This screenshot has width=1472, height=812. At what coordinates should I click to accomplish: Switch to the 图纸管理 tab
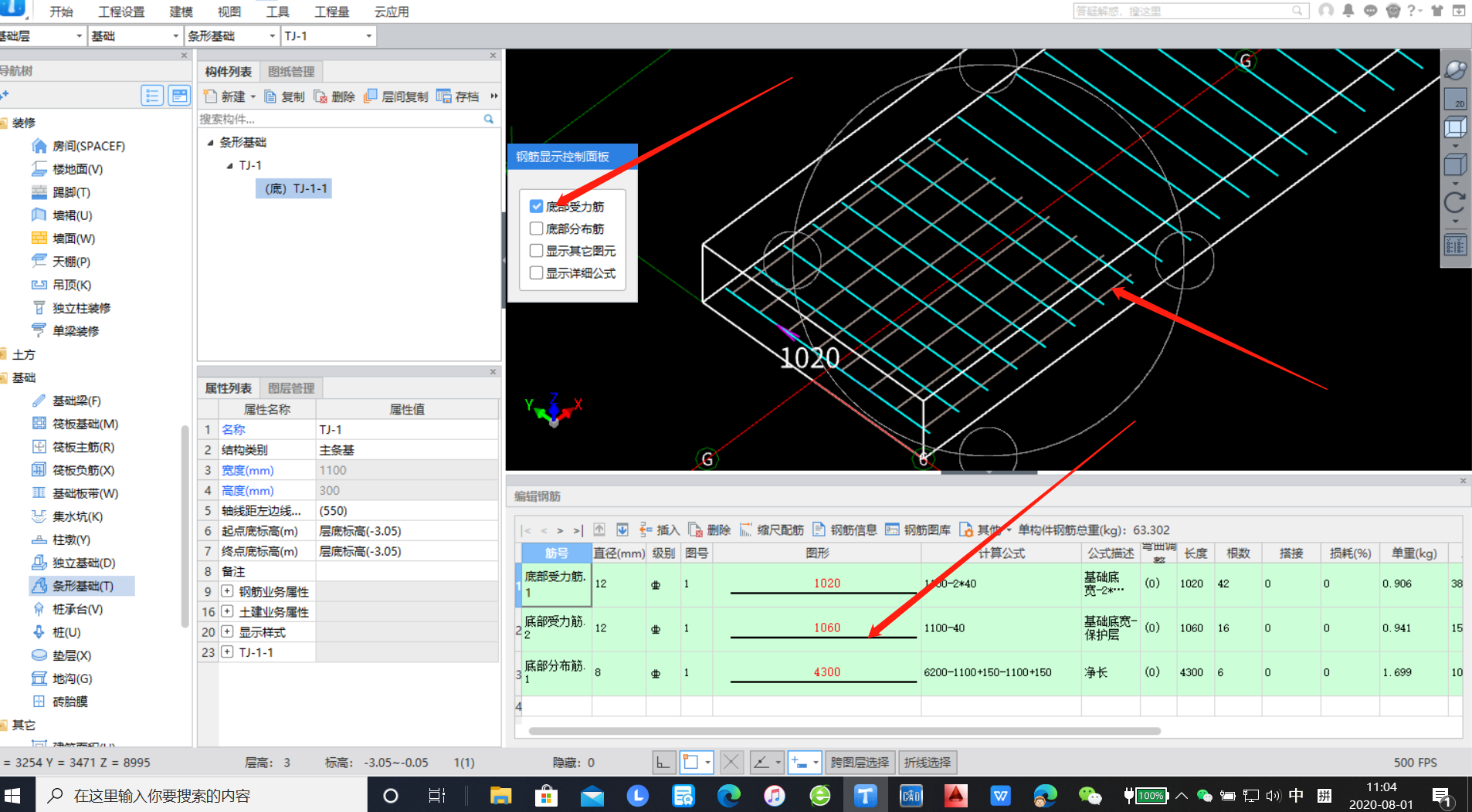pyautogui.click(x=291, y=72)
